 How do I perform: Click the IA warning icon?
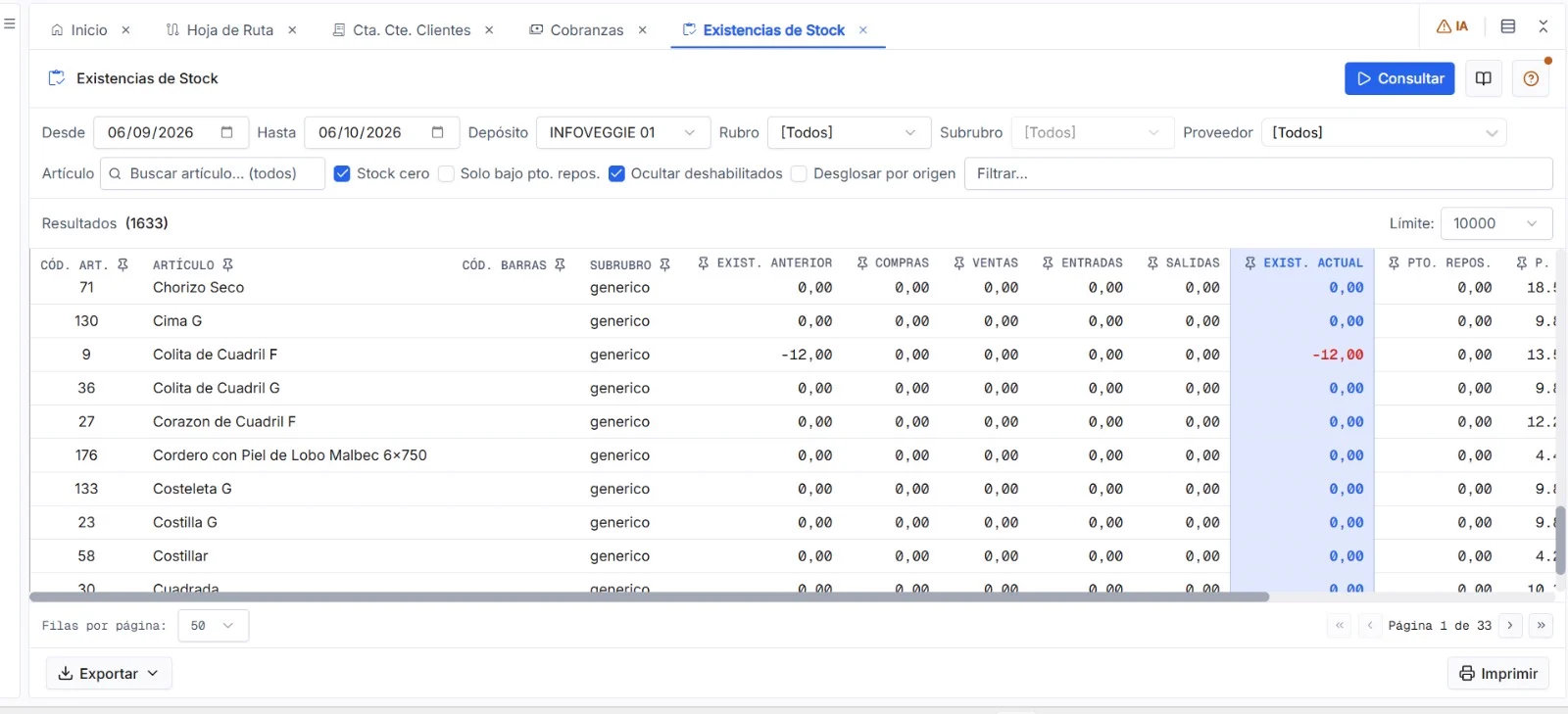[x=1452, y=26]
